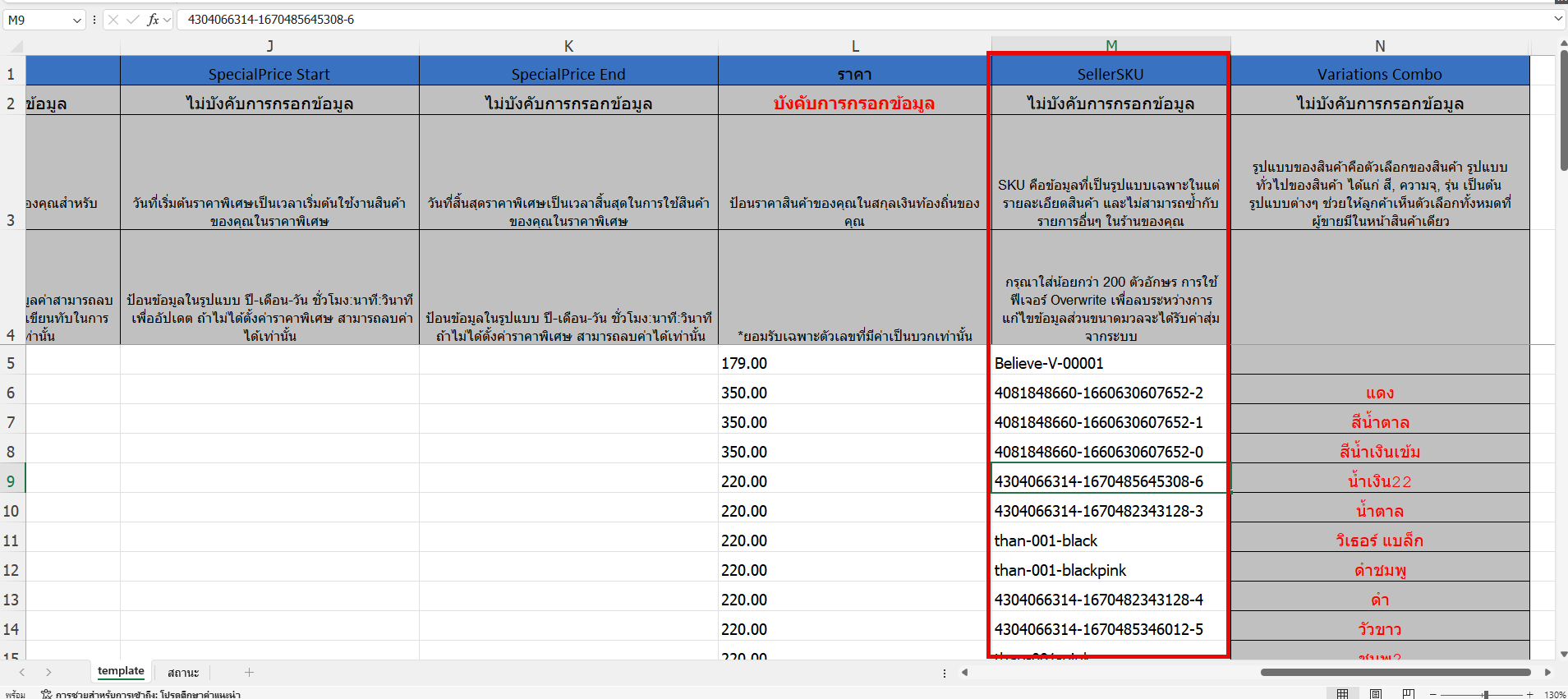Open the dropdown beside the fx icon
This screenshot has height=699, width=1568.
pos(168,20)
